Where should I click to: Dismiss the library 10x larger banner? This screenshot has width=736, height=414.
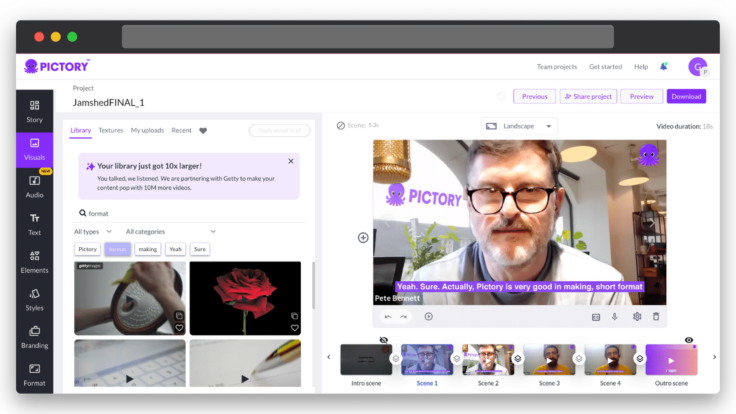[291, 161]
